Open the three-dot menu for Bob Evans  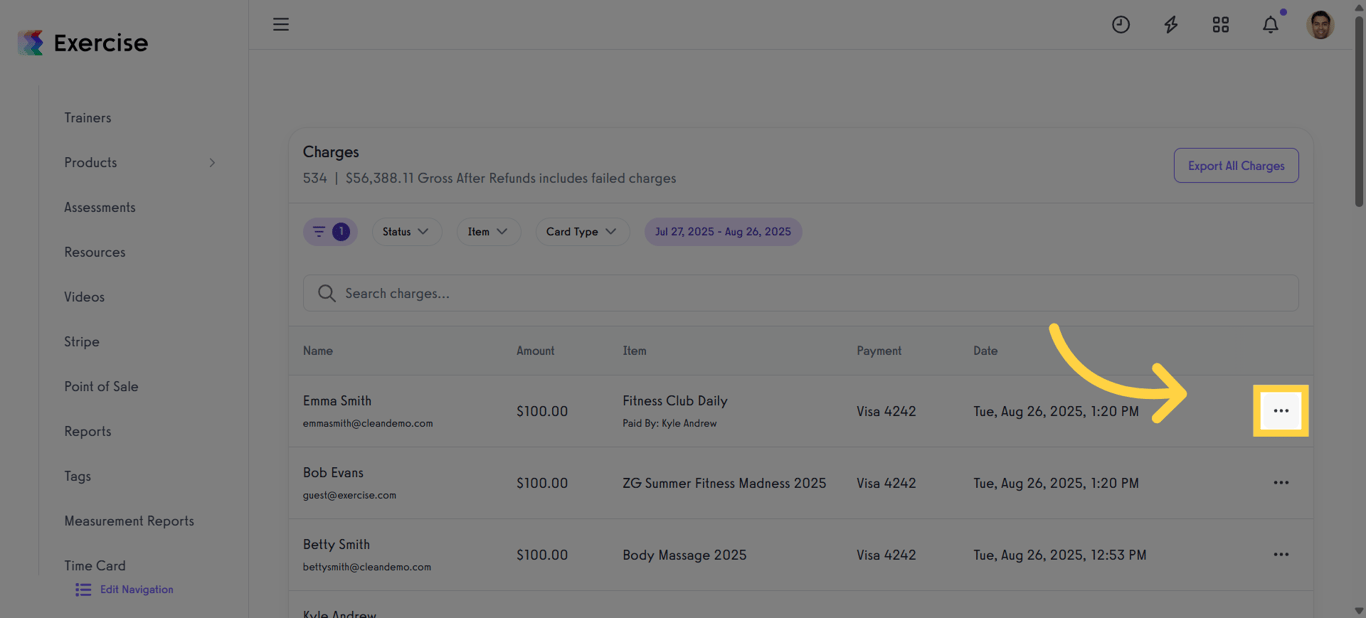[x=1281, y=483]
